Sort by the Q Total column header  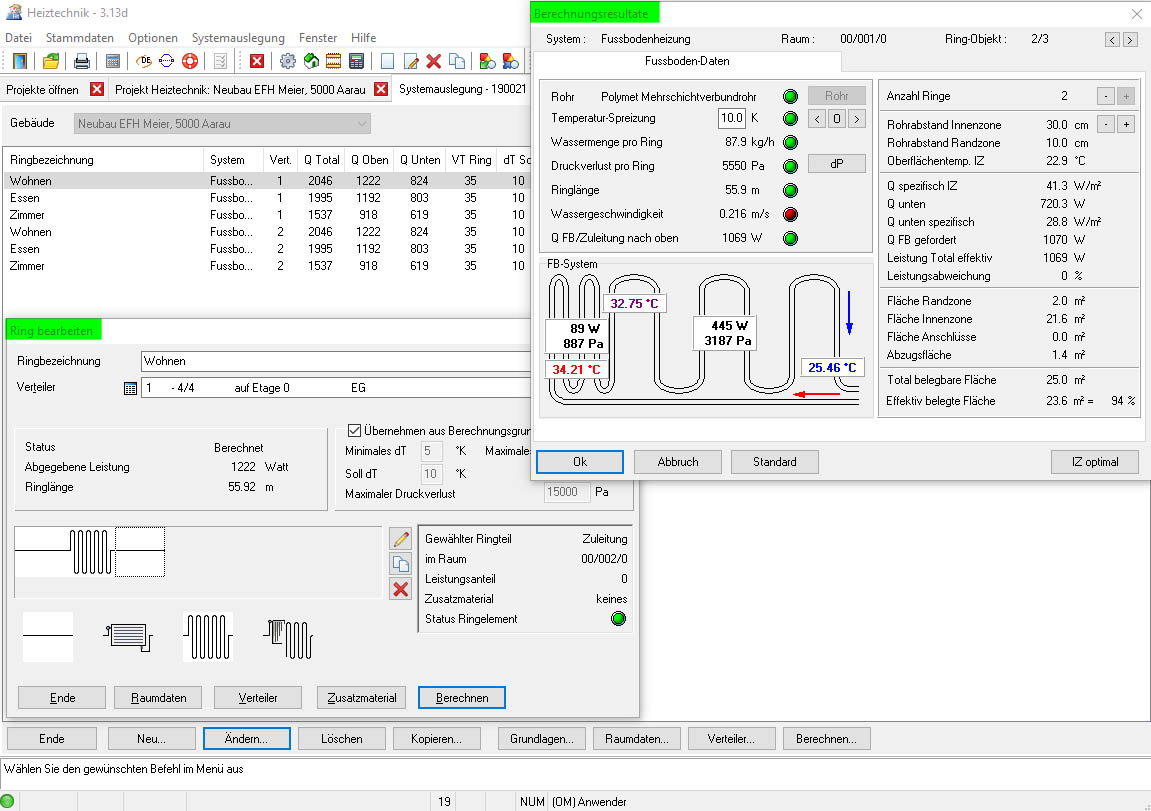[322, 160]
